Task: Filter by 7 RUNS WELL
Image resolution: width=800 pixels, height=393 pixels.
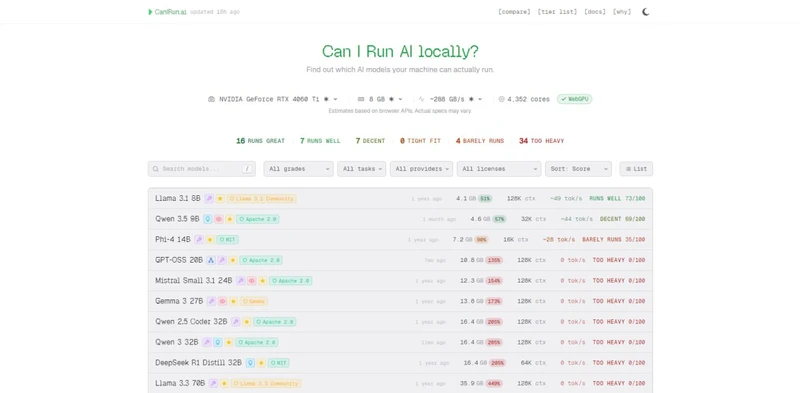Action: point(320,141)
